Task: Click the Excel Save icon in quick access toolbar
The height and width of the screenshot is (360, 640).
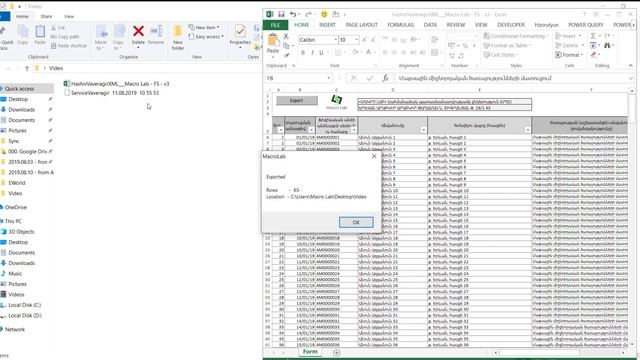Action: point(281,14)
